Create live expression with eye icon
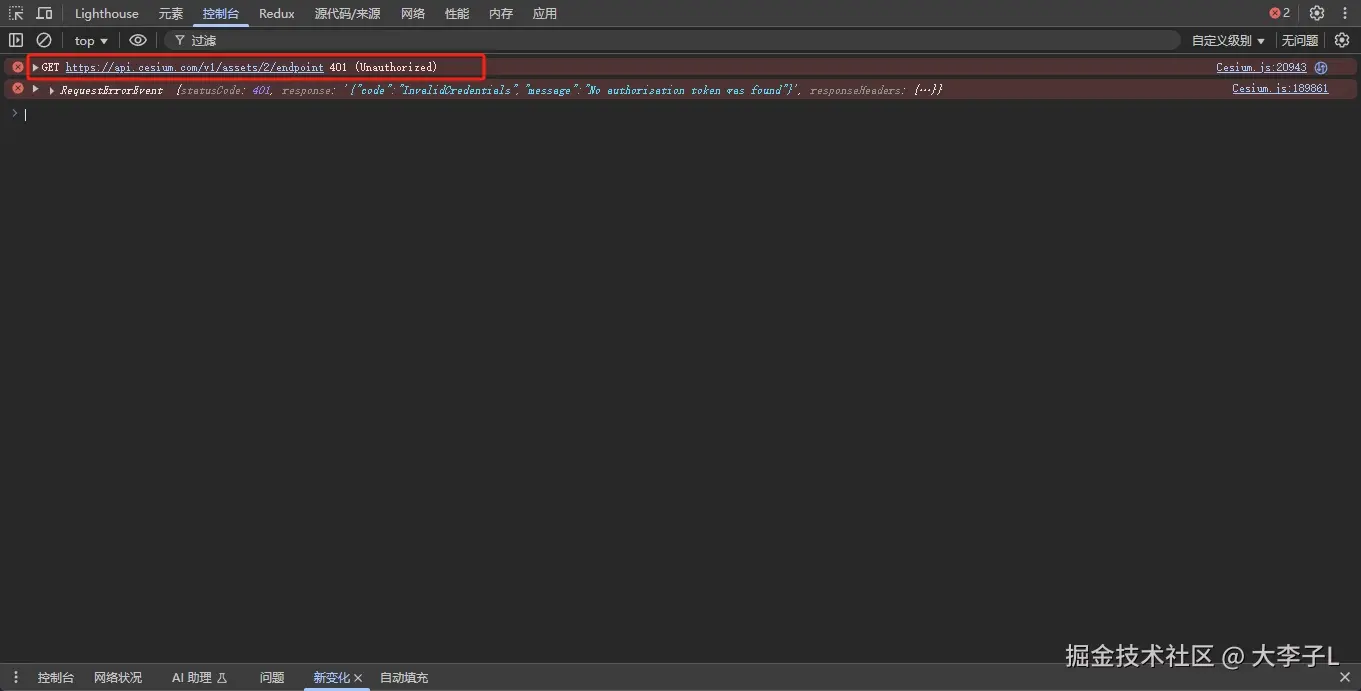 coord(138,40)
